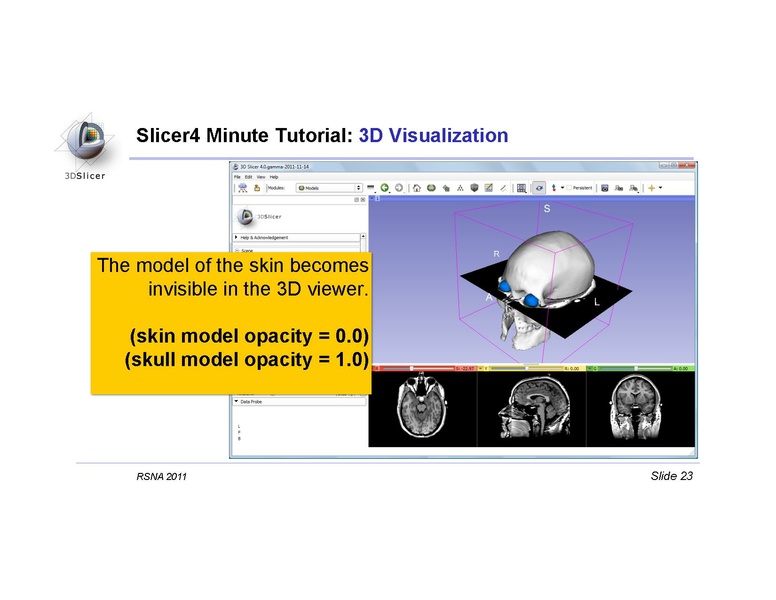
Task: Open the dropdown arrow beside fiducial icon
Action: 562,188
